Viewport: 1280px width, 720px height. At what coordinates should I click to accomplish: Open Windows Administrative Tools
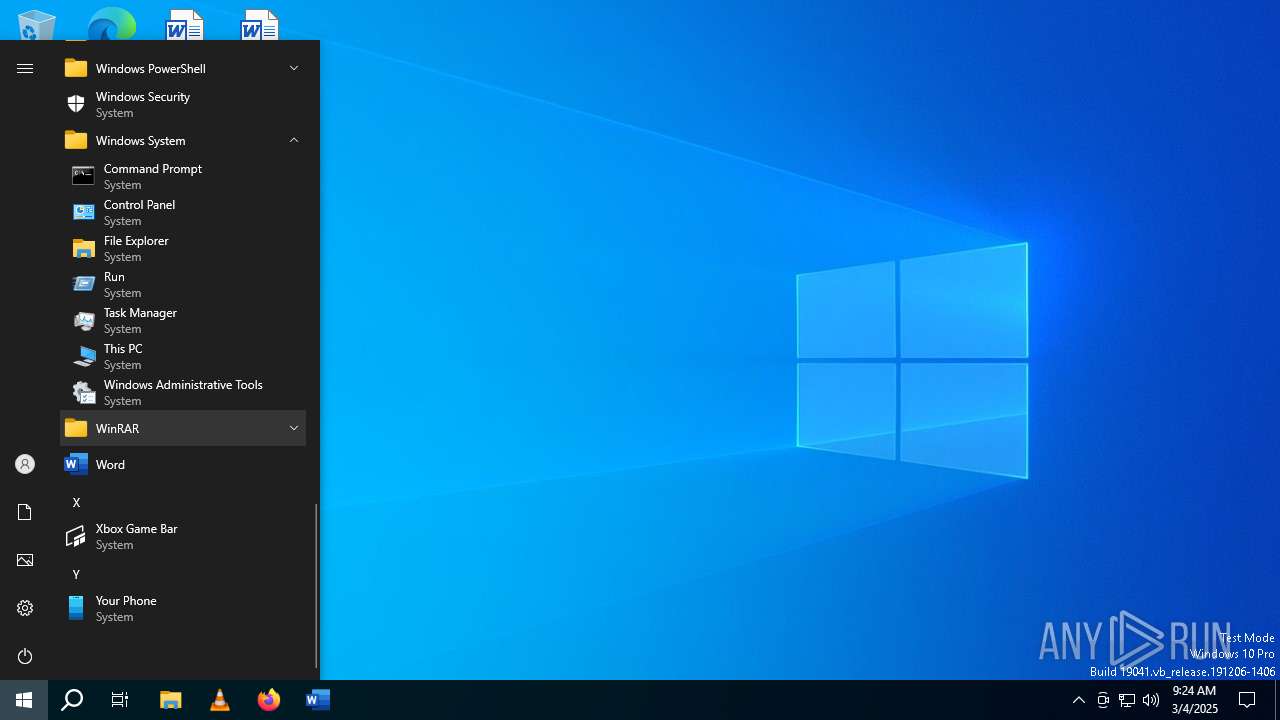tap(183, 392)
